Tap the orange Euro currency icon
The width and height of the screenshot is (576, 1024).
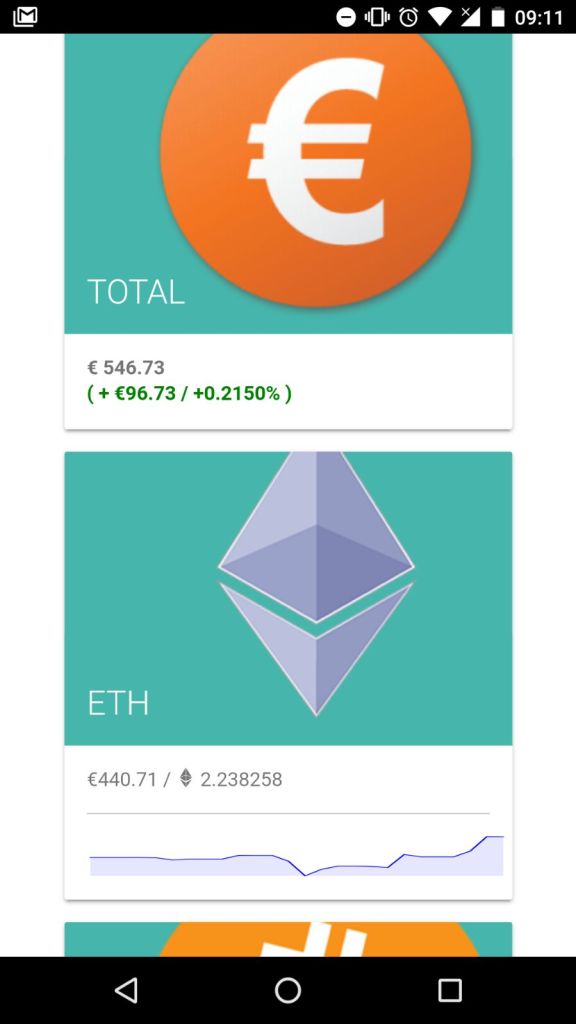(x=315, y=155)
